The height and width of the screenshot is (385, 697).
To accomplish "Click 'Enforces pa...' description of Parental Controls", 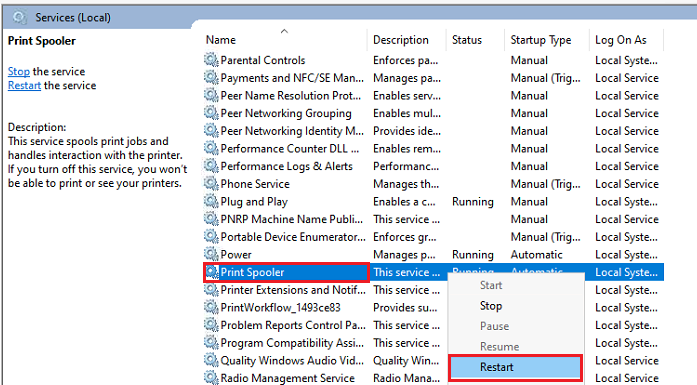I will point(405,60).
